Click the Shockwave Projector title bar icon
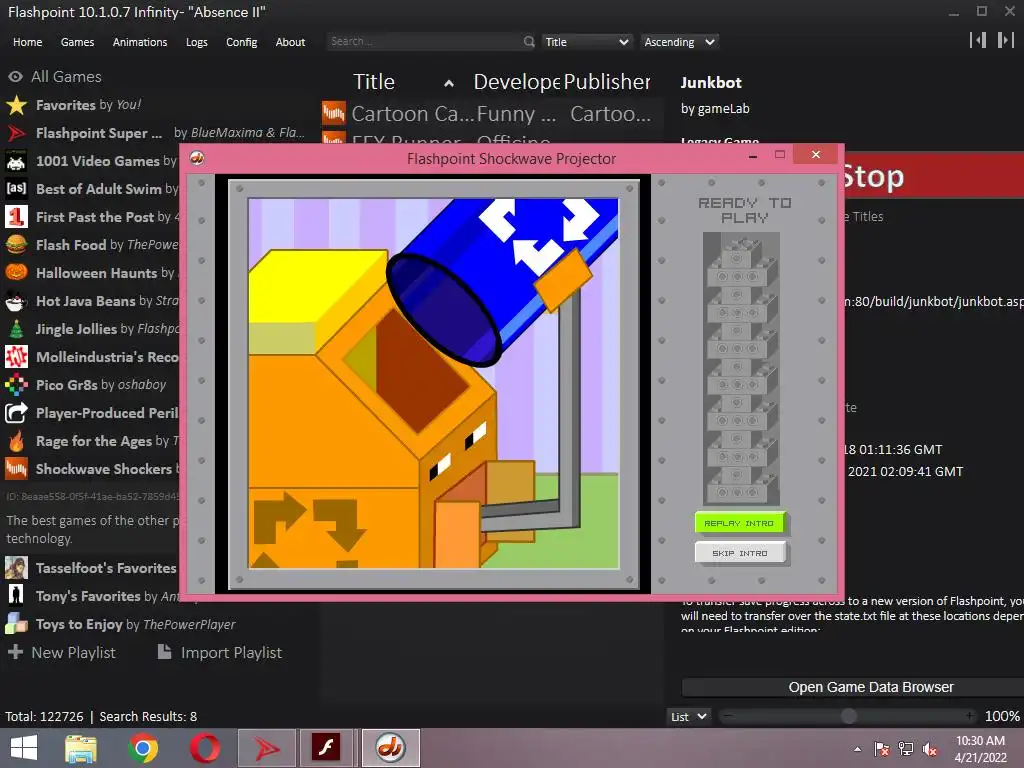Viewport: 1024px width, 768px height. (197, 158)
